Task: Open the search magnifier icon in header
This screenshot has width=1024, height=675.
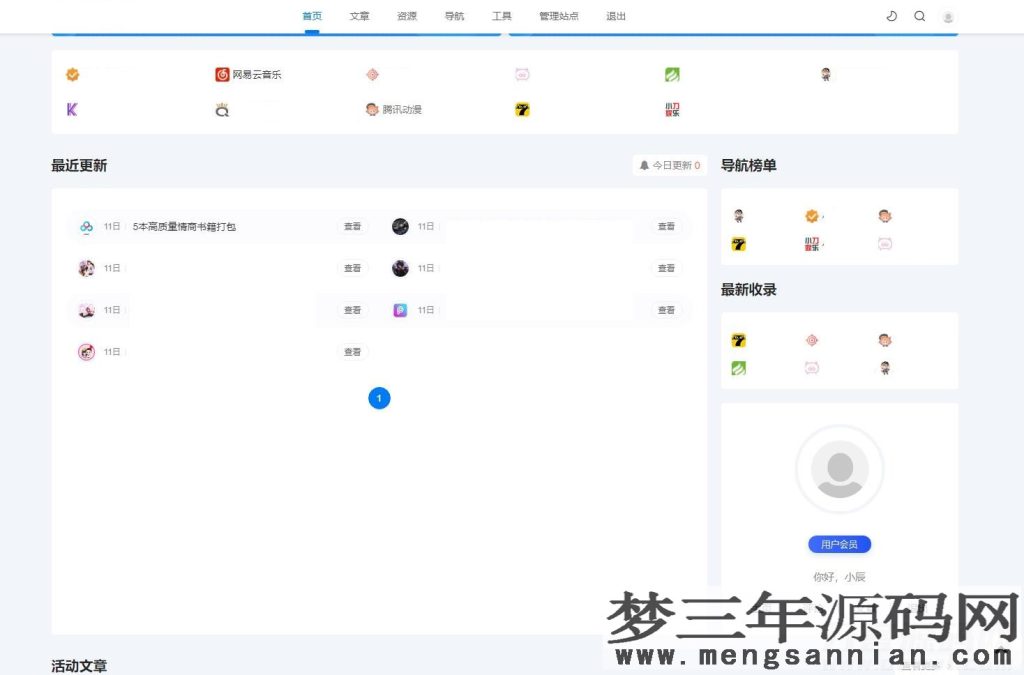Action: (x=919, y=16)
